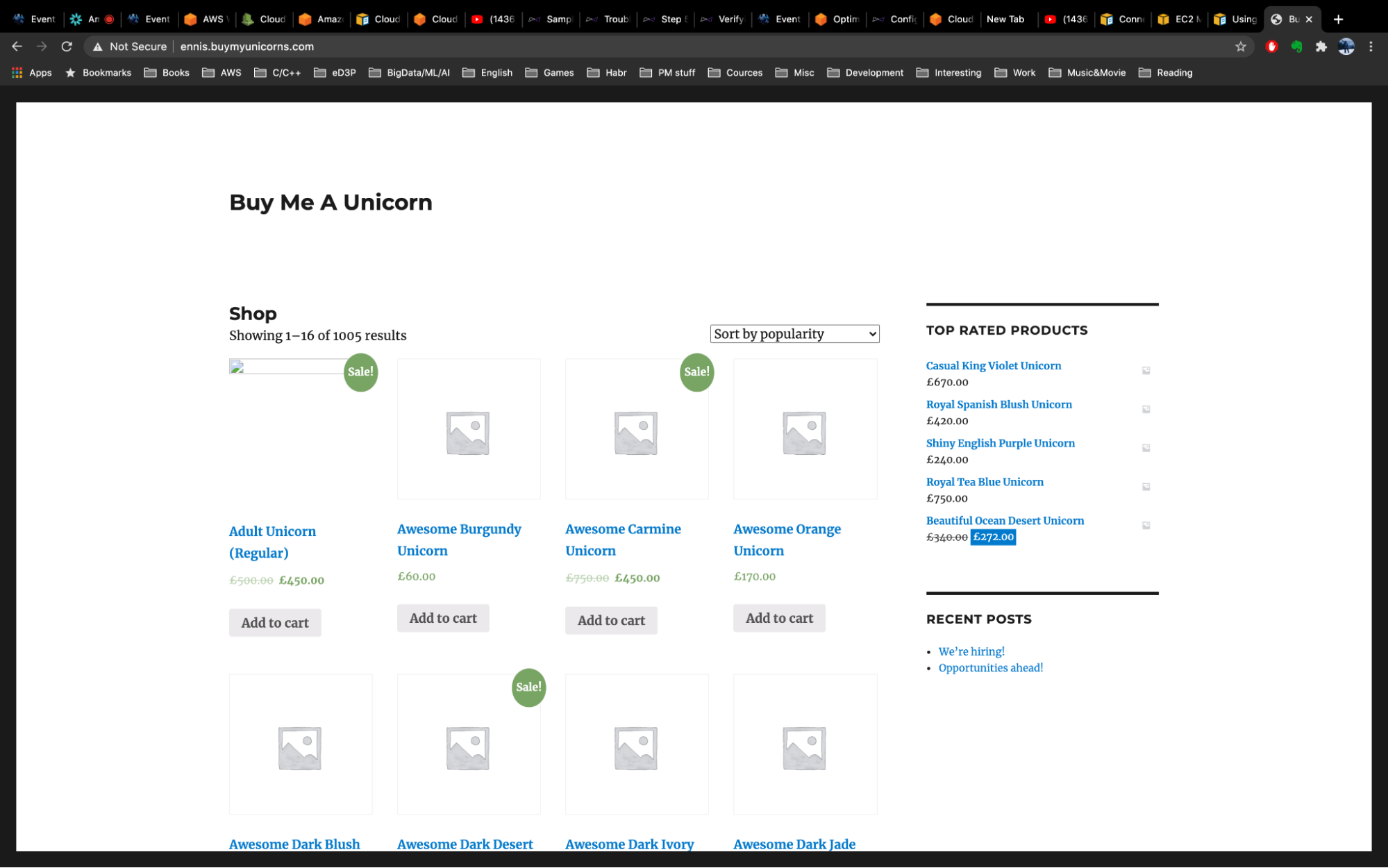
Task: Click the Showing 1–16 of 1005 results text
Action: (317, 335)
